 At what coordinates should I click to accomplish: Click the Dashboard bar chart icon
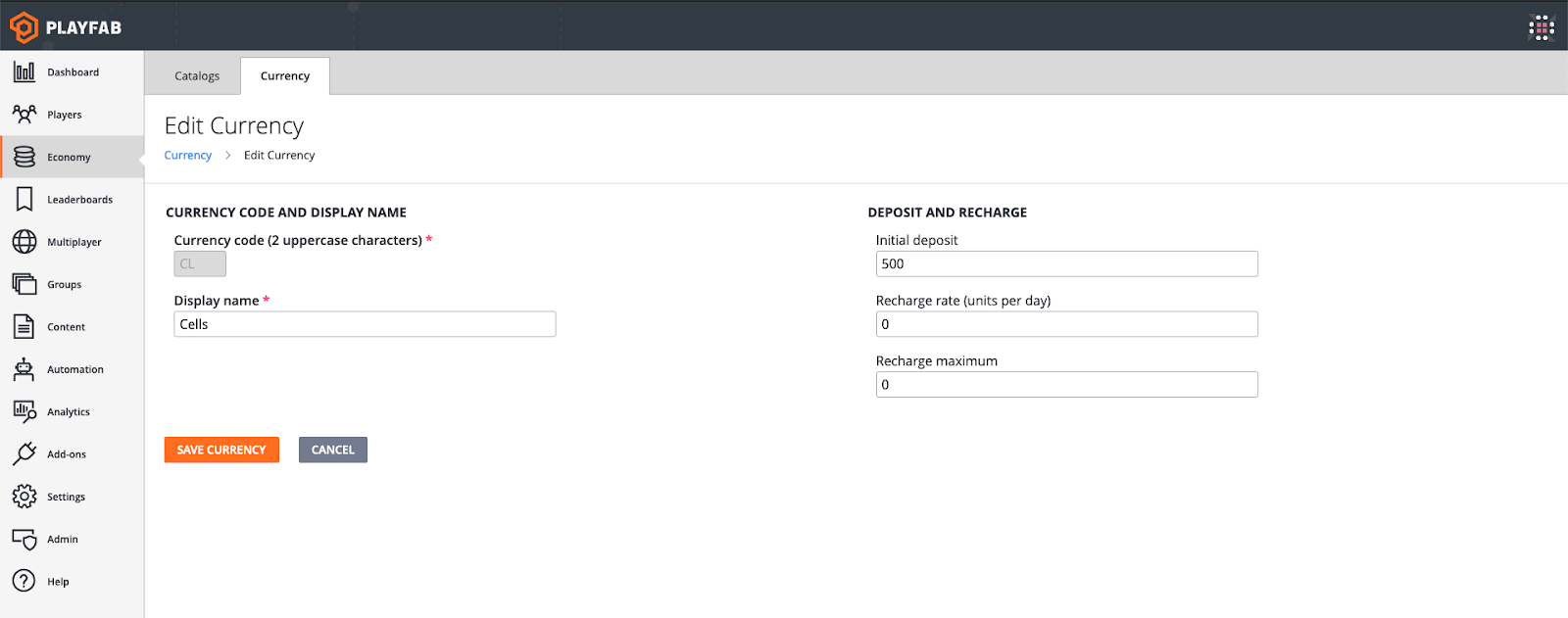(24, 71)
